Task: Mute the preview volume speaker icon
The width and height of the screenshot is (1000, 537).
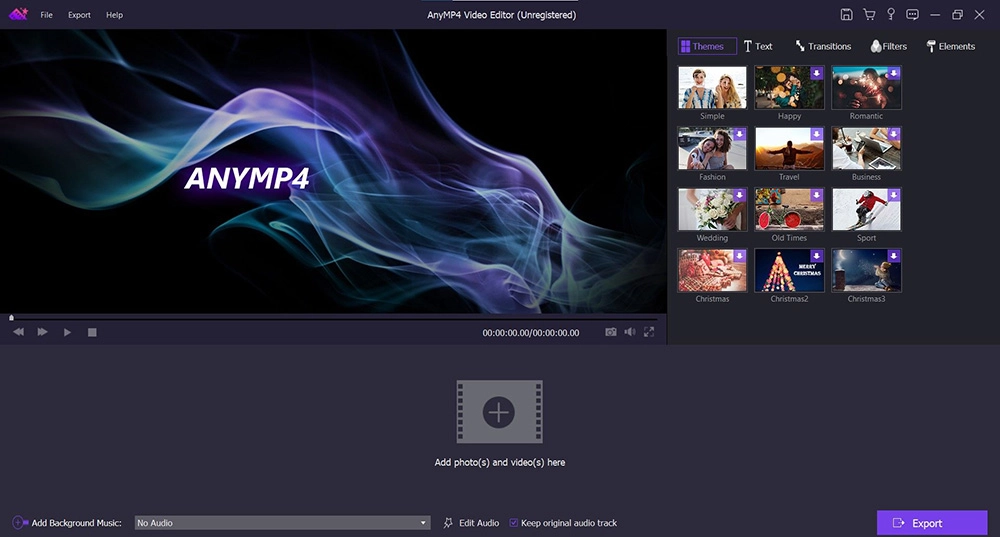Action: 630,332
